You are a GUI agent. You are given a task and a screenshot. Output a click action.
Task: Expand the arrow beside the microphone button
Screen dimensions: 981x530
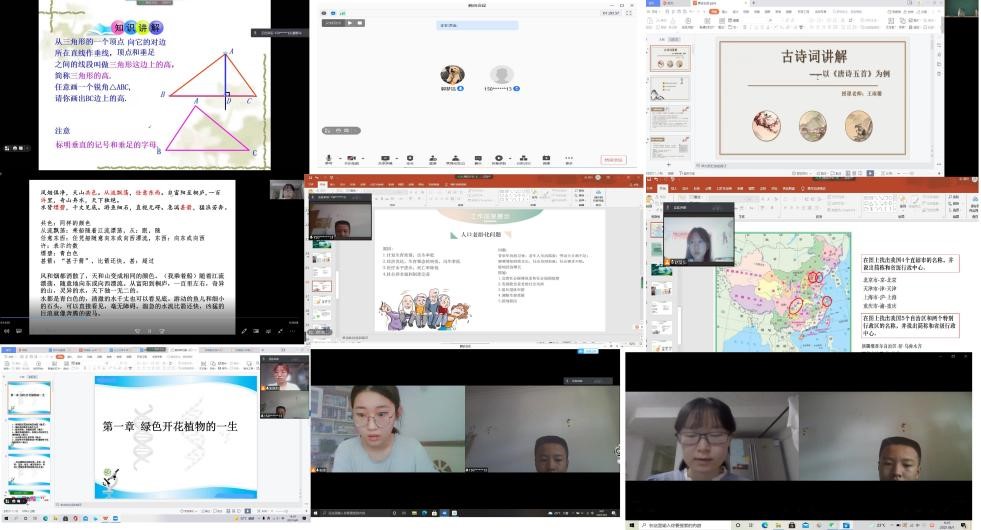pos(338,157)
